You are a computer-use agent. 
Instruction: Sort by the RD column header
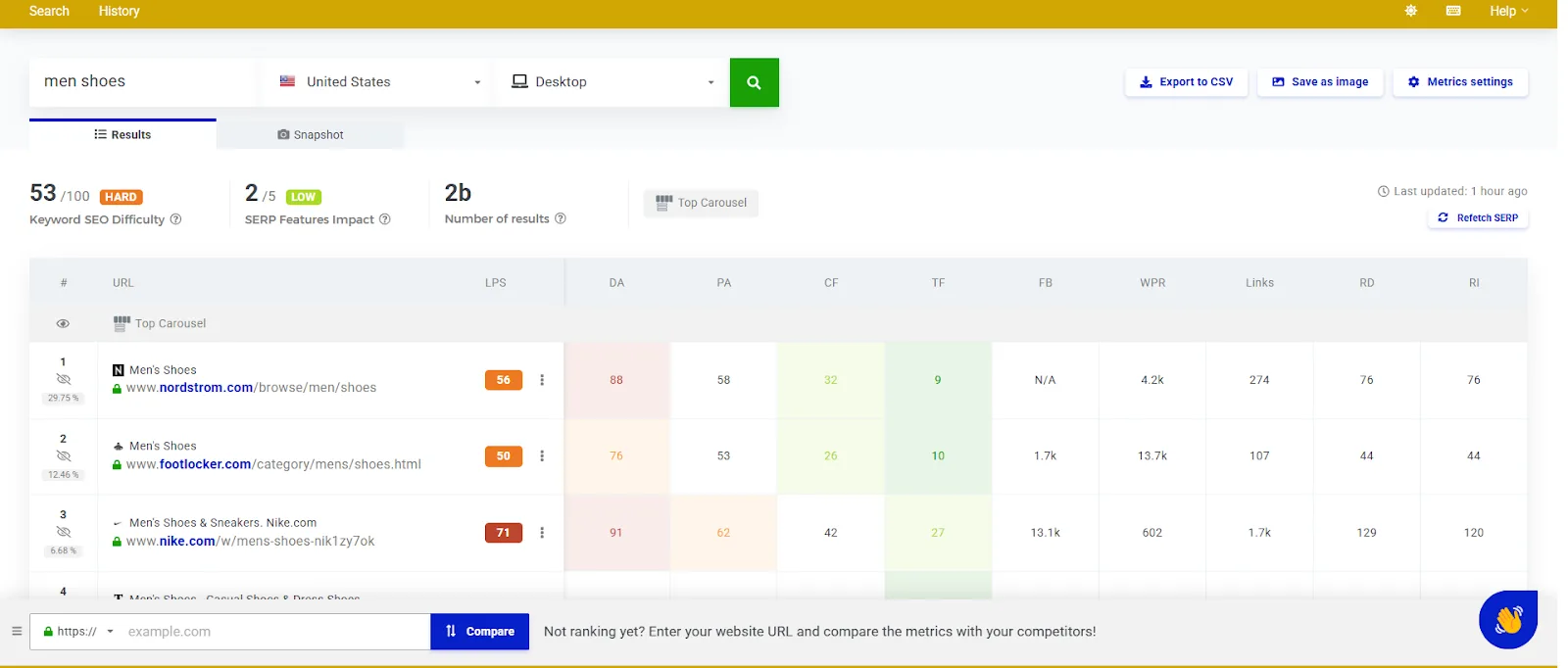(1366, 283)
